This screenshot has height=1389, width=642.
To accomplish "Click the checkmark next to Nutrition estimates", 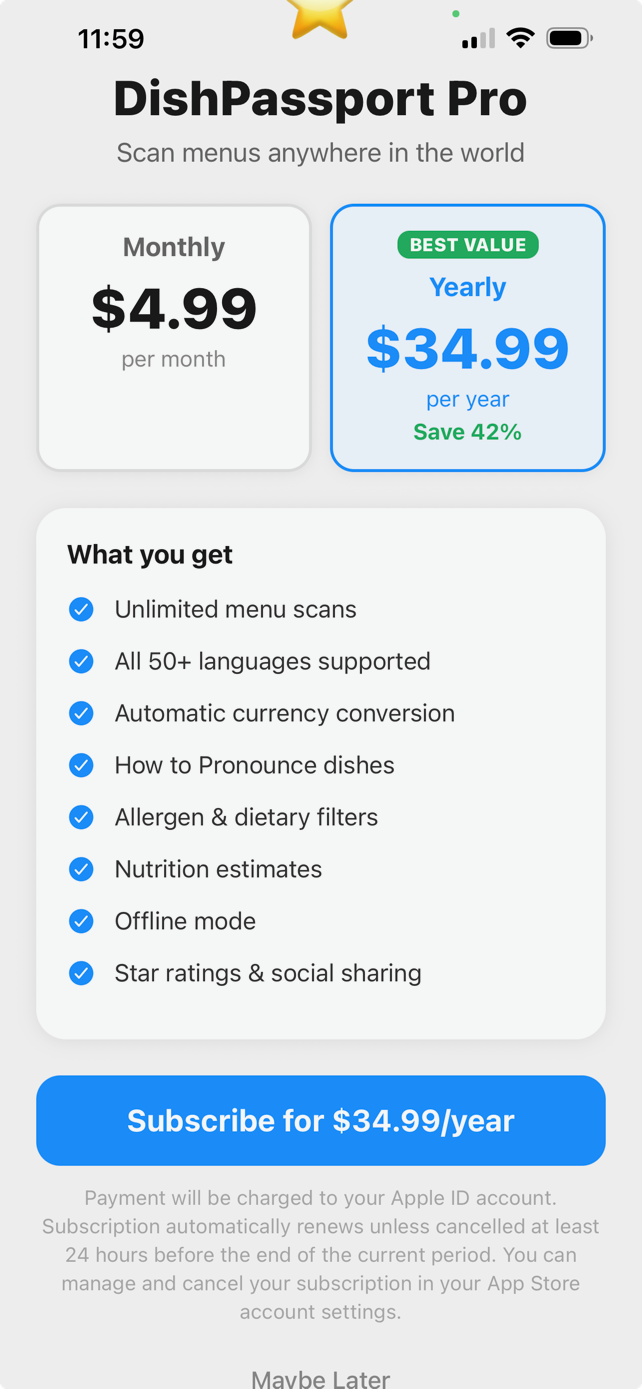I will coord(81,869).
